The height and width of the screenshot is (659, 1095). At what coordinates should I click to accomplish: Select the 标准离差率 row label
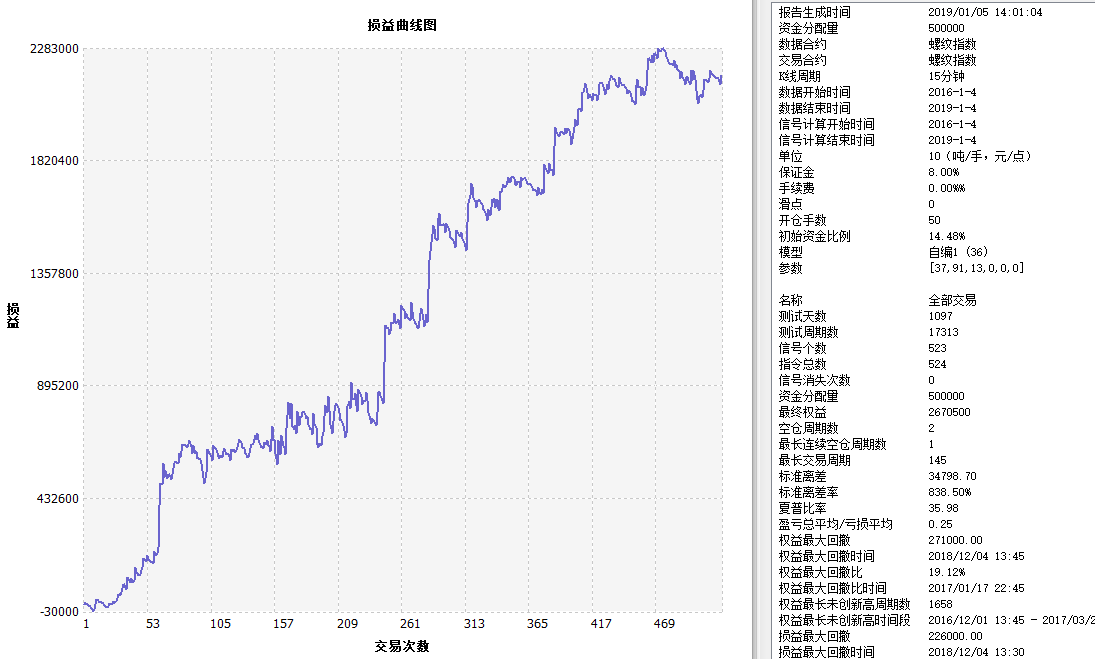pos(808,492)
